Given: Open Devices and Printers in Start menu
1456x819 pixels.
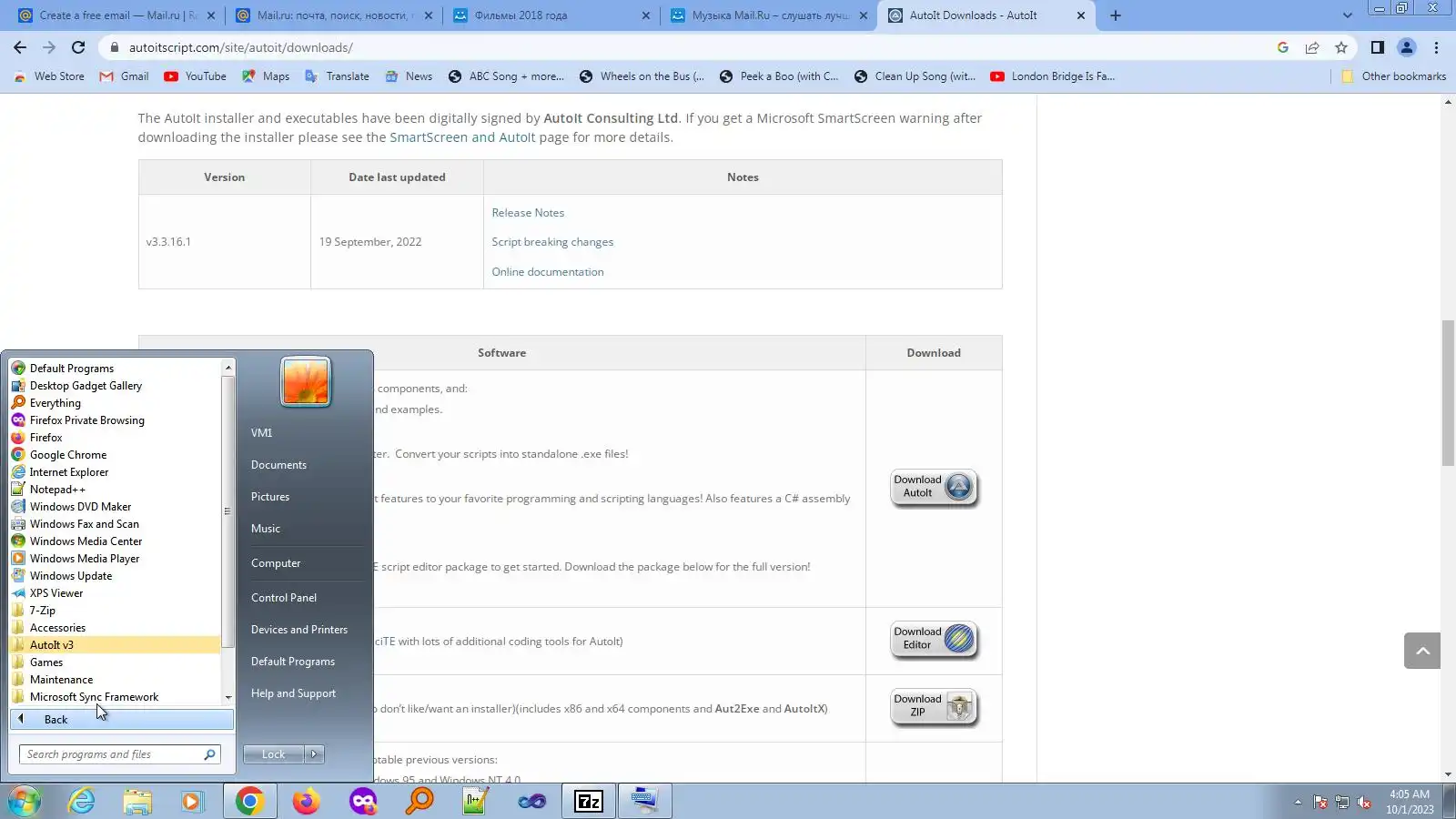Looking at the screenshot, I should pyautogui.click(x=299, y=630).
